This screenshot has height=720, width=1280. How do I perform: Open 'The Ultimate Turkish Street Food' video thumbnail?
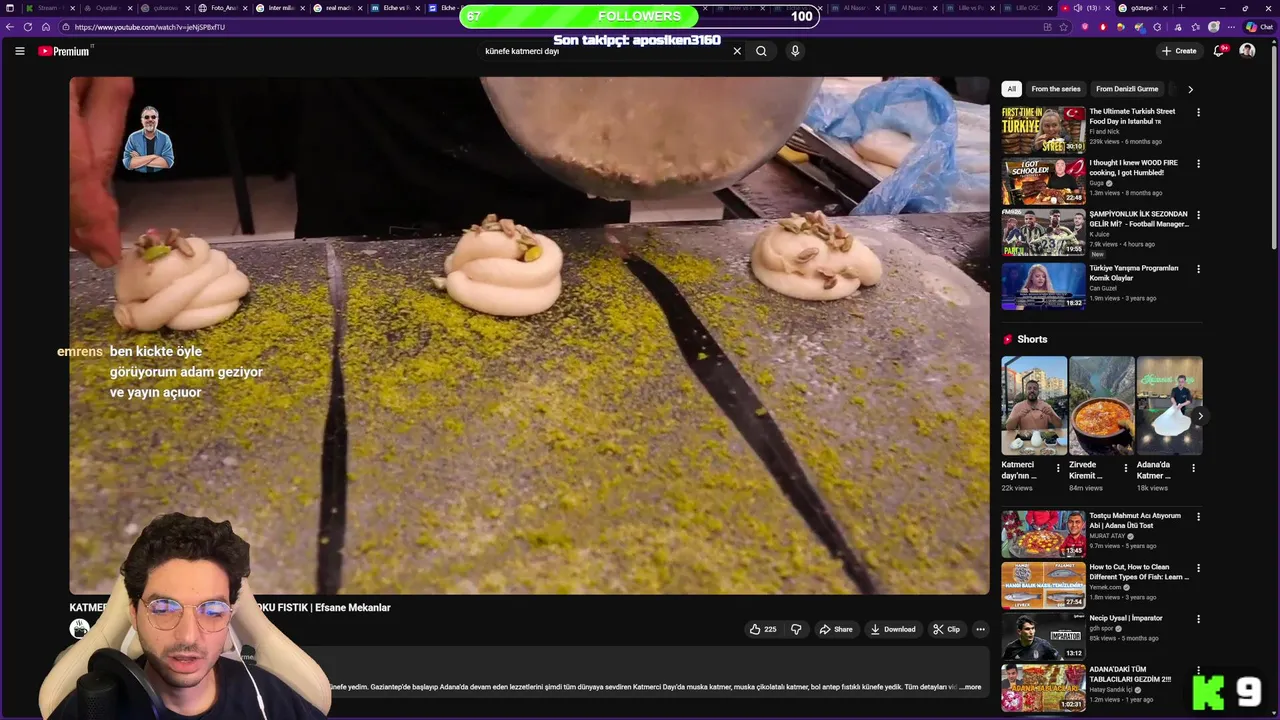(1043, 129)
